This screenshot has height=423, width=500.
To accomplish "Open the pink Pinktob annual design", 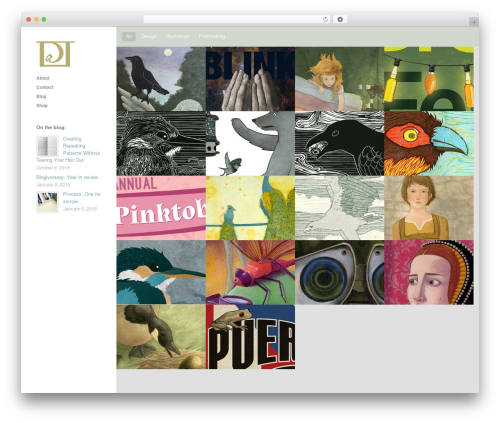I will pos(161,208).
